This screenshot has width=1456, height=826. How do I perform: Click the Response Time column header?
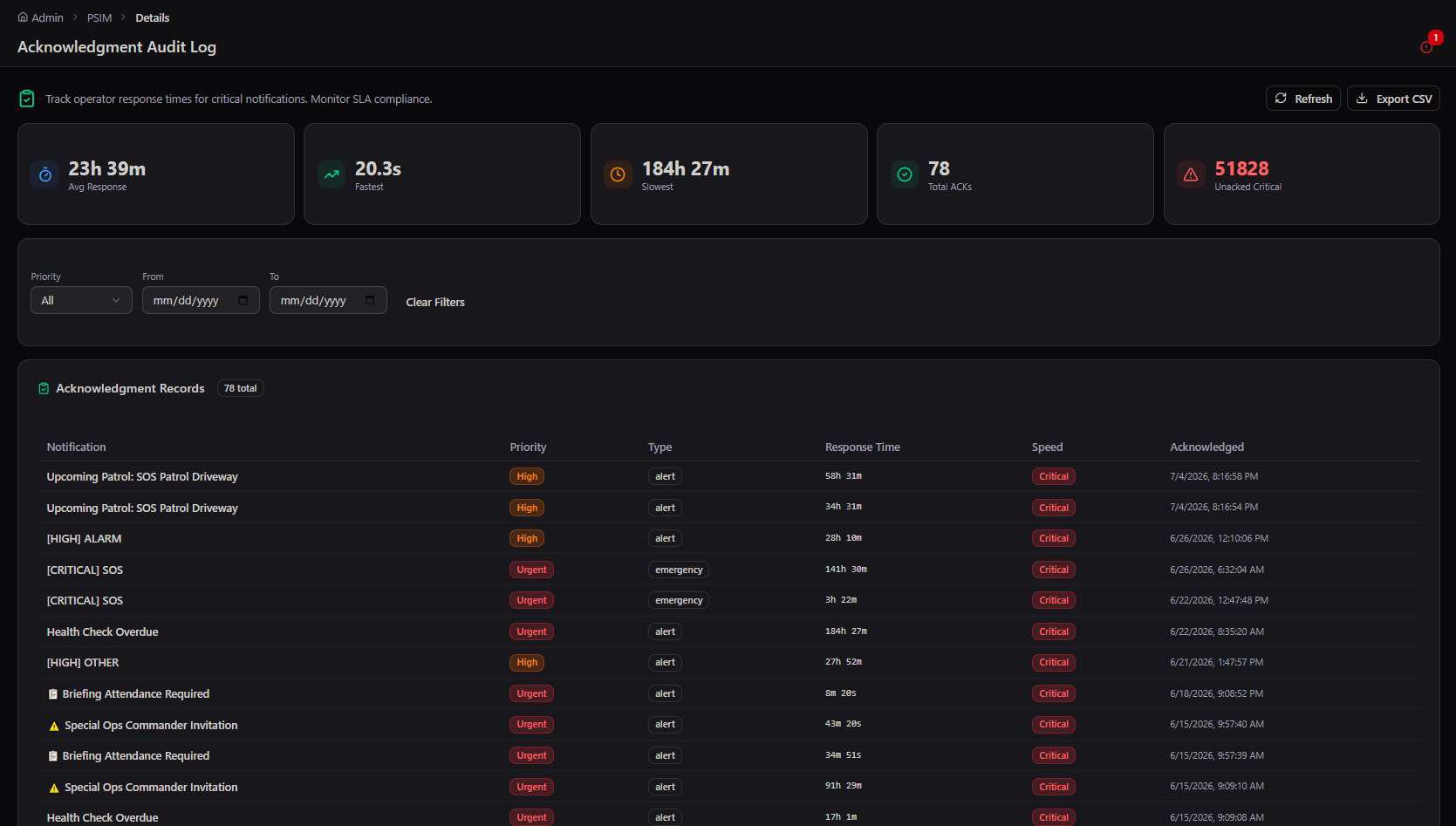click(x=863, y=447)
